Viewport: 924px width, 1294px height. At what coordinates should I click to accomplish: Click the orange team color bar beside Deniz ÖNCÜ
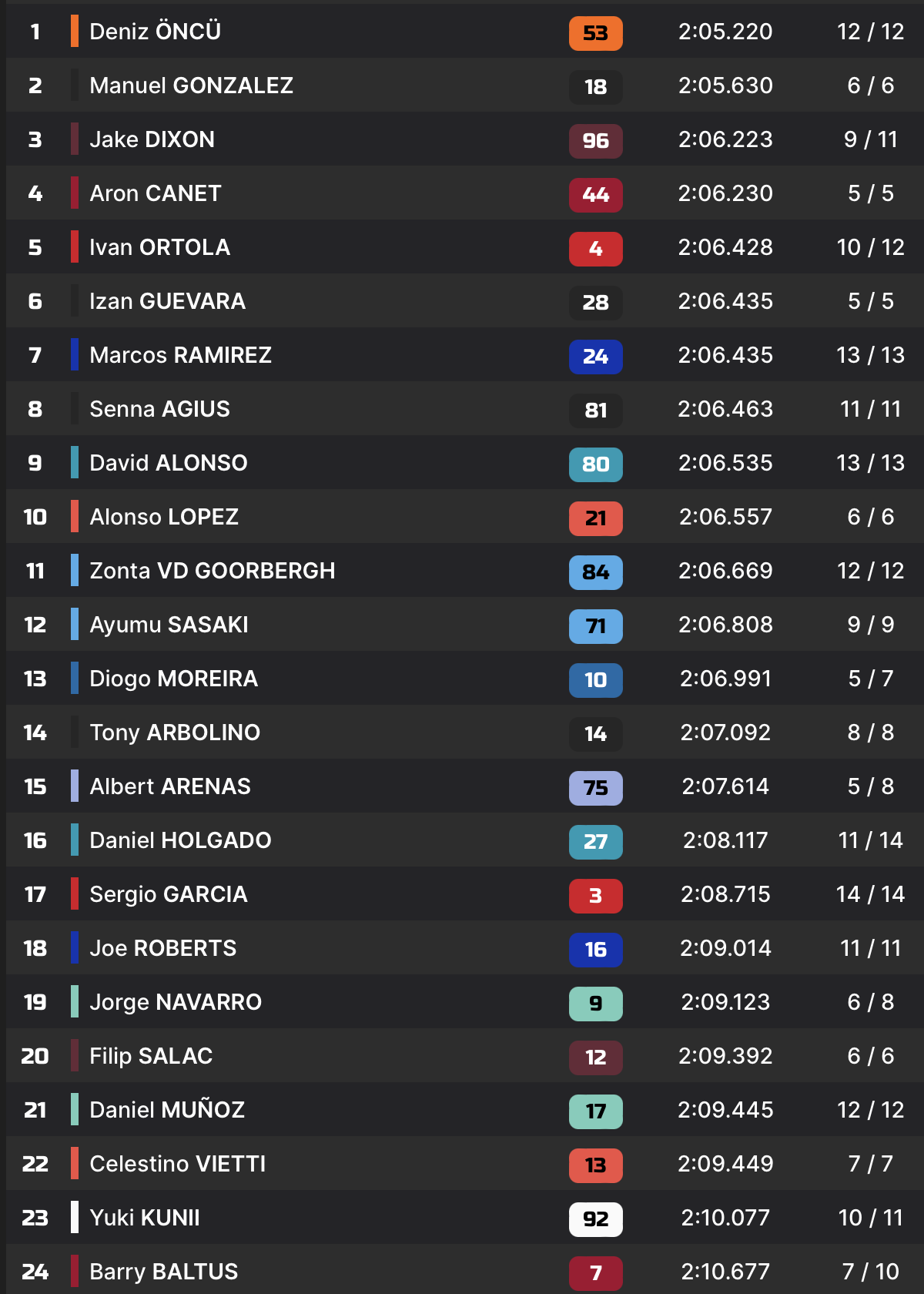coord(75,32)
